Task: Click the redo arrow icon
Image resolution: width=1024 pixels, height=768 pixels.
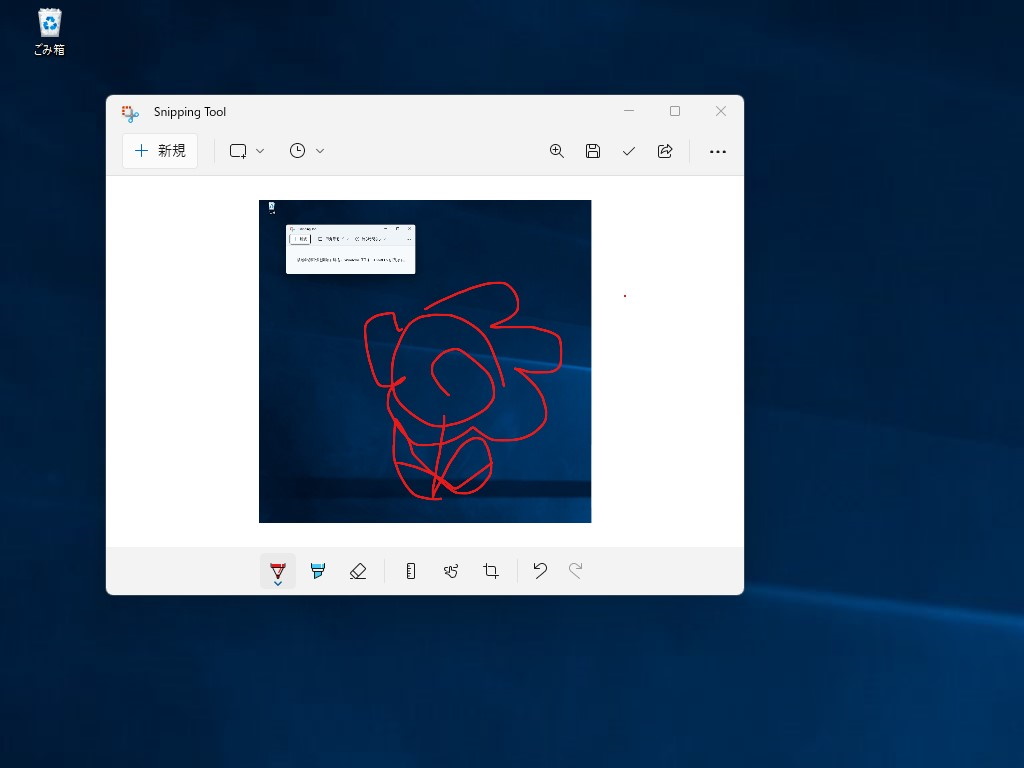Action: 575,571
